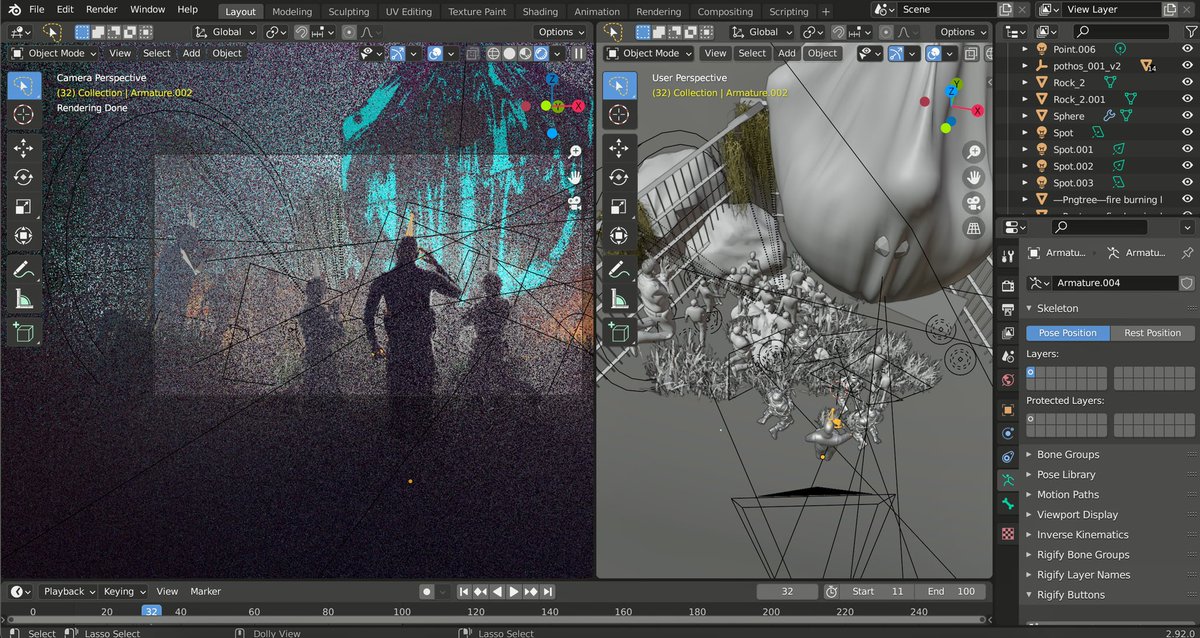Play the animation forward
Image resolution: width=1200 pixels, height=638 pixels.
click(x=514, y=592)
